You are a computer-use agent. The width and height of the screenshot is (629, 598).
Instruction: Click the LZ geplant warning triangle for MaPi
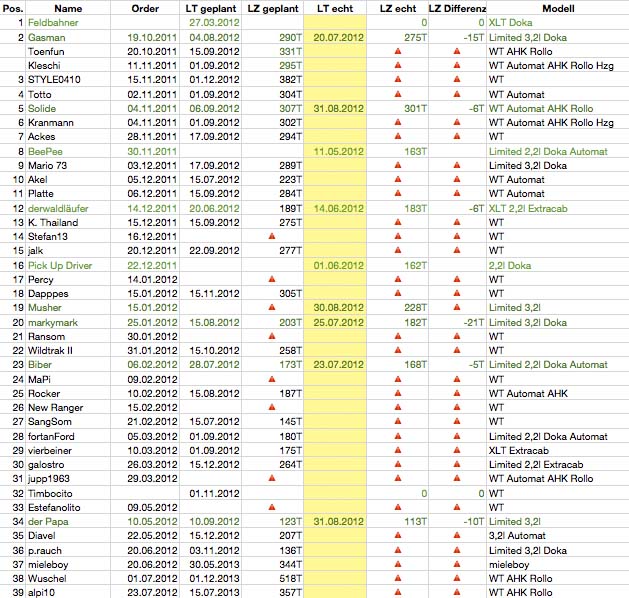[x=272, y=379]
